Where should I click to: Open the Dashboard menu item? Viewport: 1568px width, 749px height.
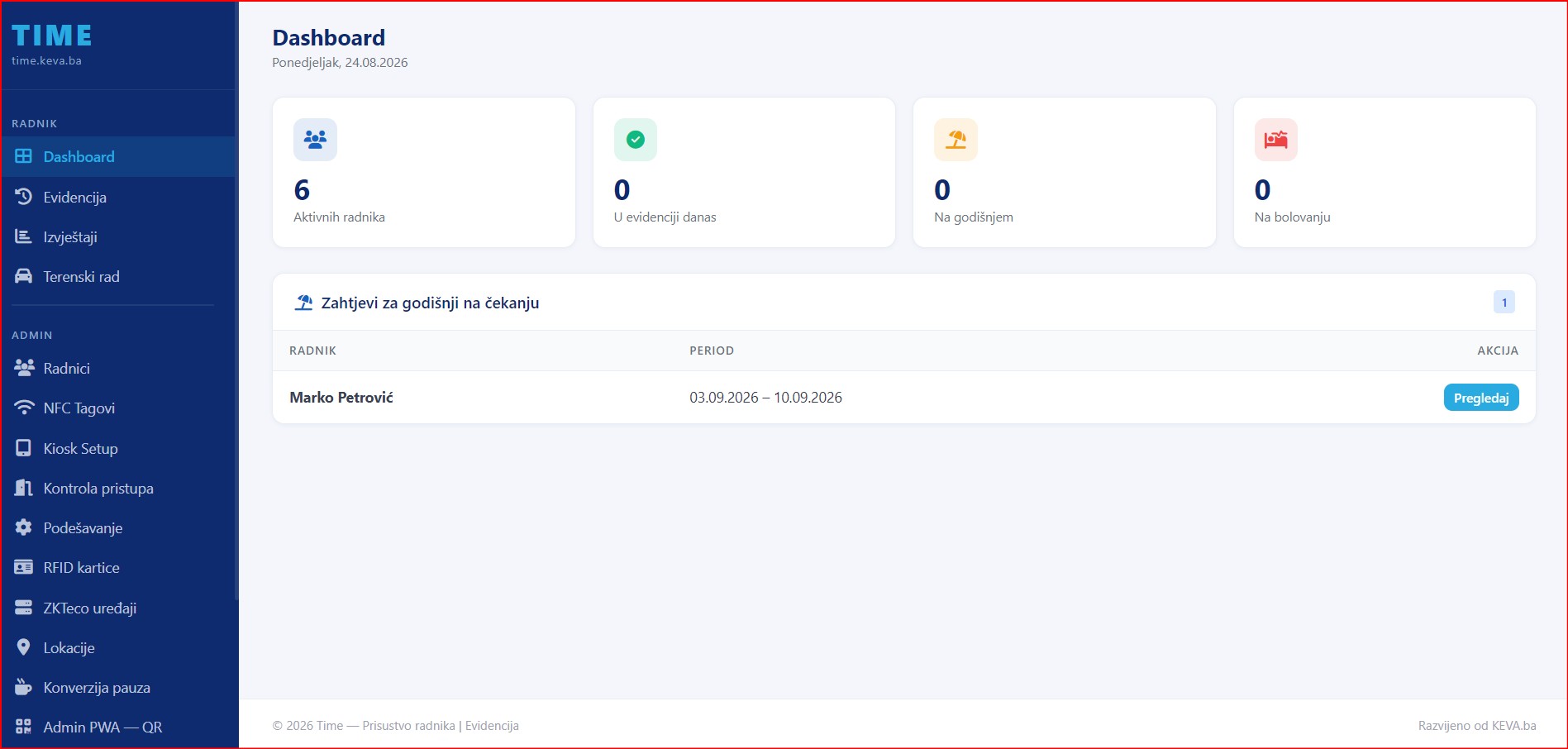point(118,156)
